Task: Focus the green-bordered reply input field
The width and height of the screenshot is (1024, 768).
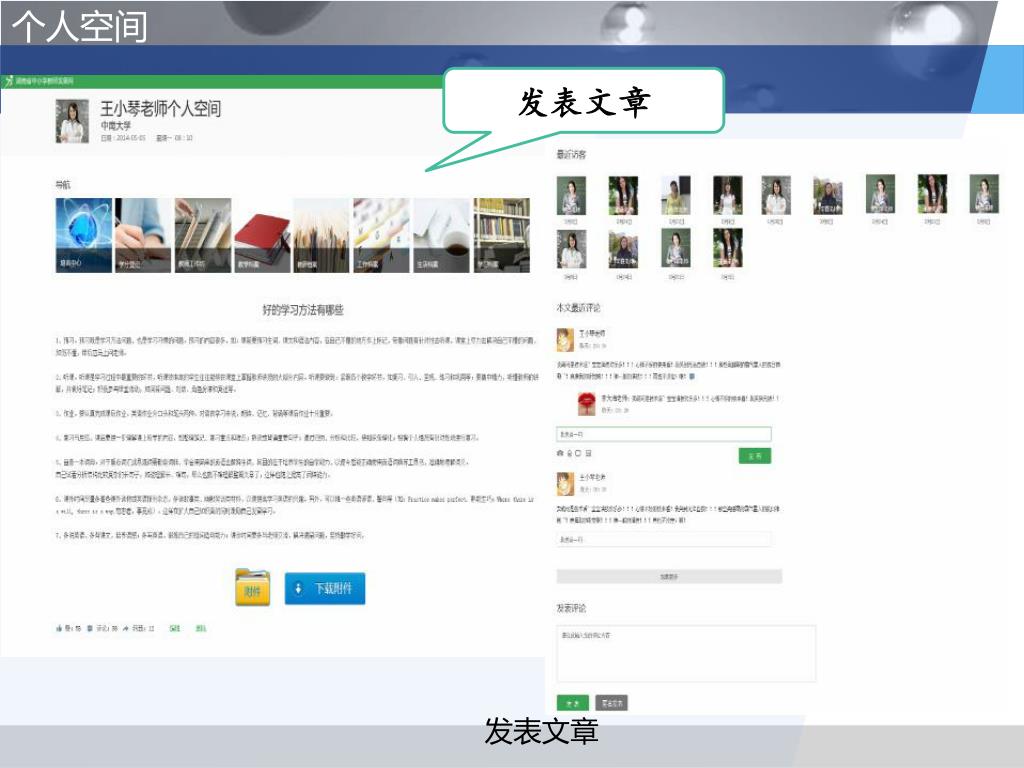Action: point(664,434)
